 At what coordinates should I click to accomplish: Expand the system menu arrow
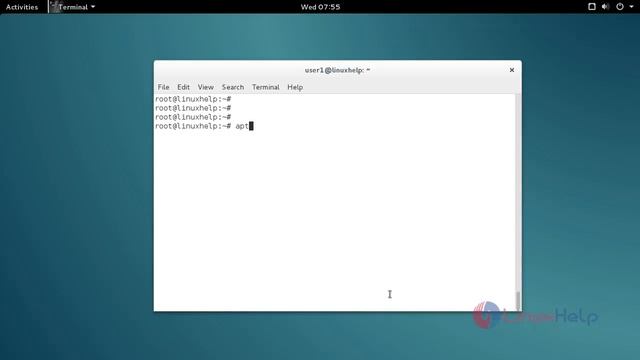point(631,7)
